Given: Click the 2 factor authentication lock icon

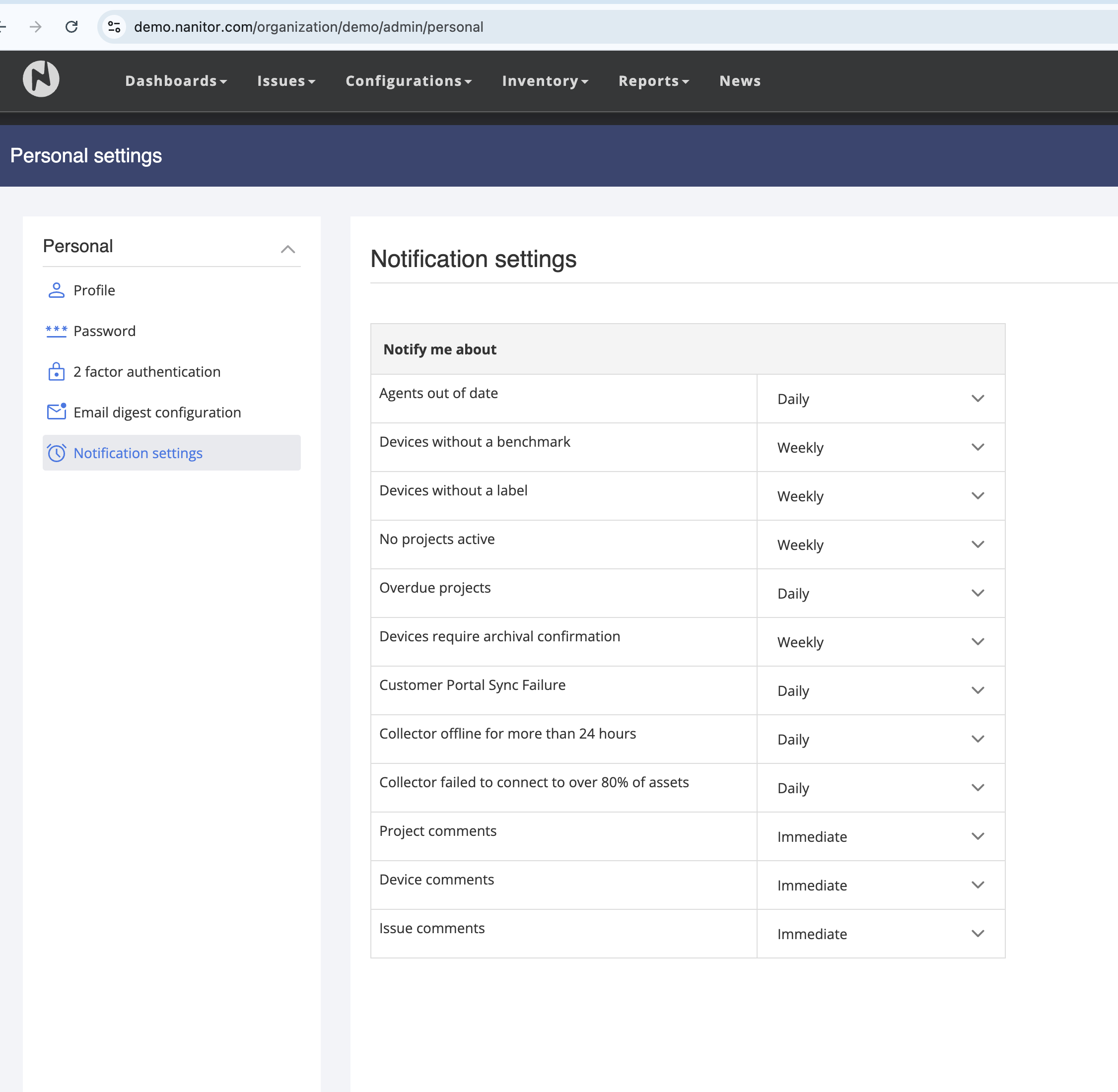Looking at the screenshot, I should 56,372.
